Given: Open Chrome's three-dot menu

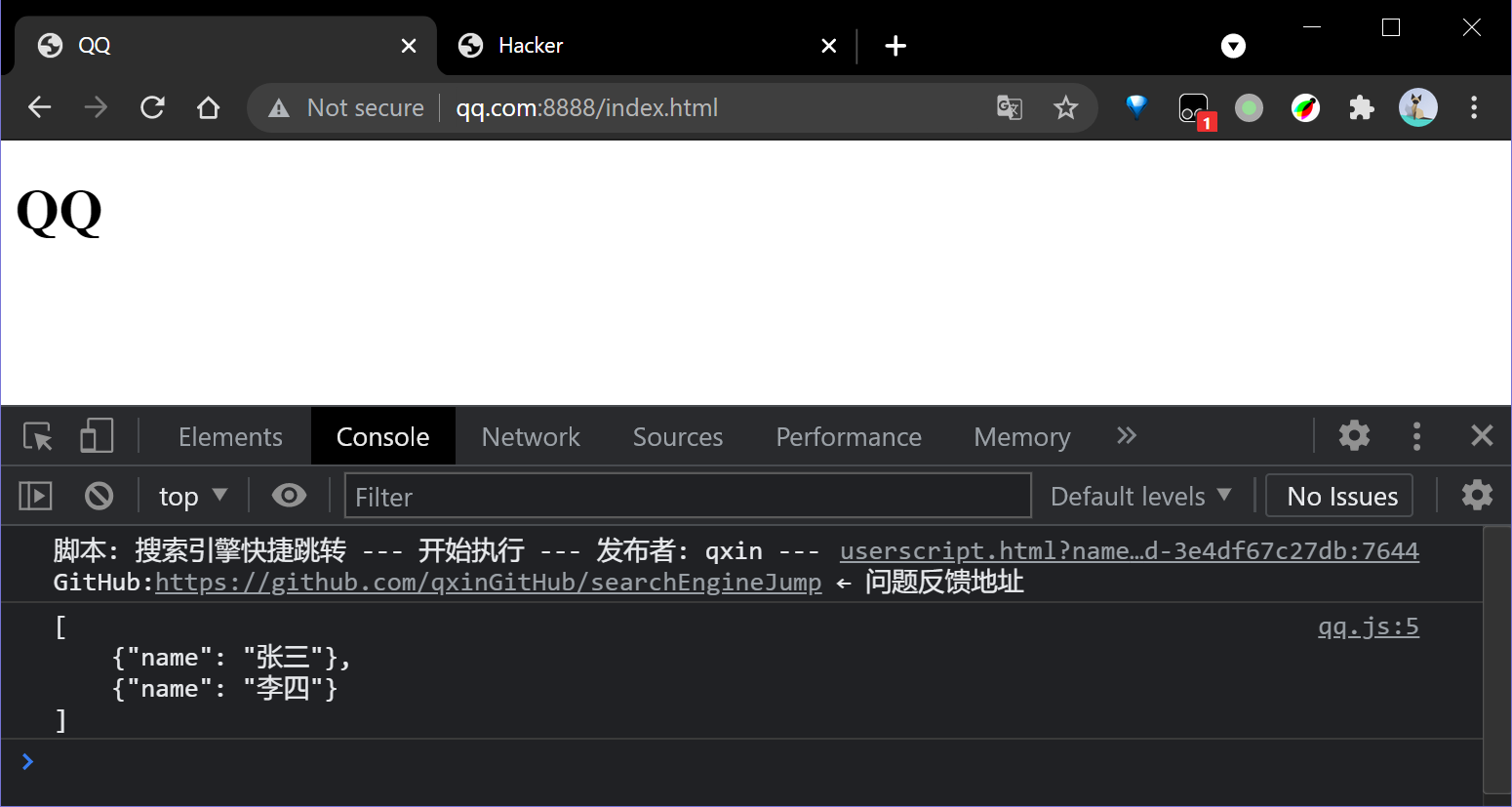Looking at the screenshot, I should tap(1474, 107).
